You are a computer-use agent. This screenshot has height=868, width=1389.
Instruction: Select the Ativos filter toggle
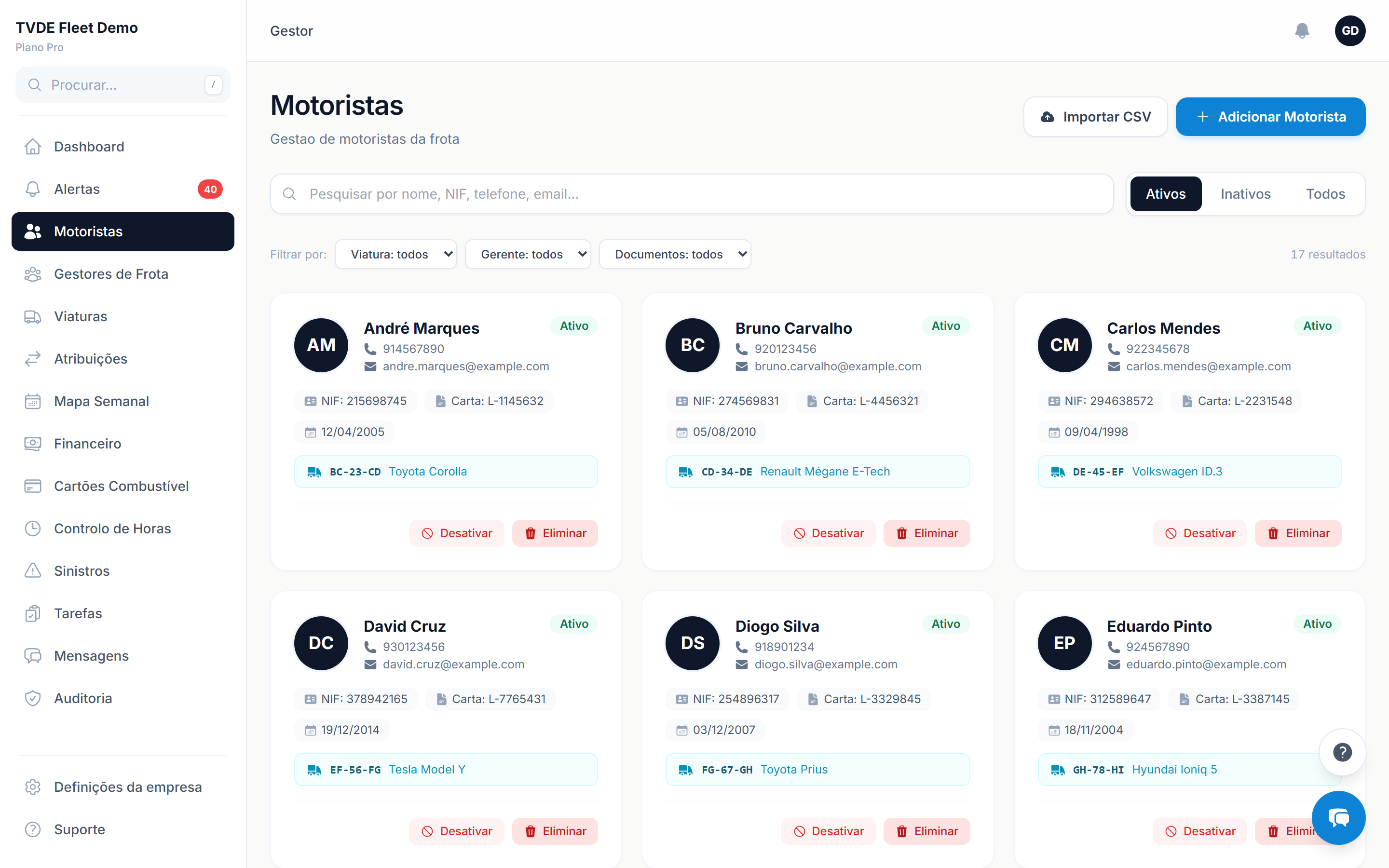(1166, 194)
